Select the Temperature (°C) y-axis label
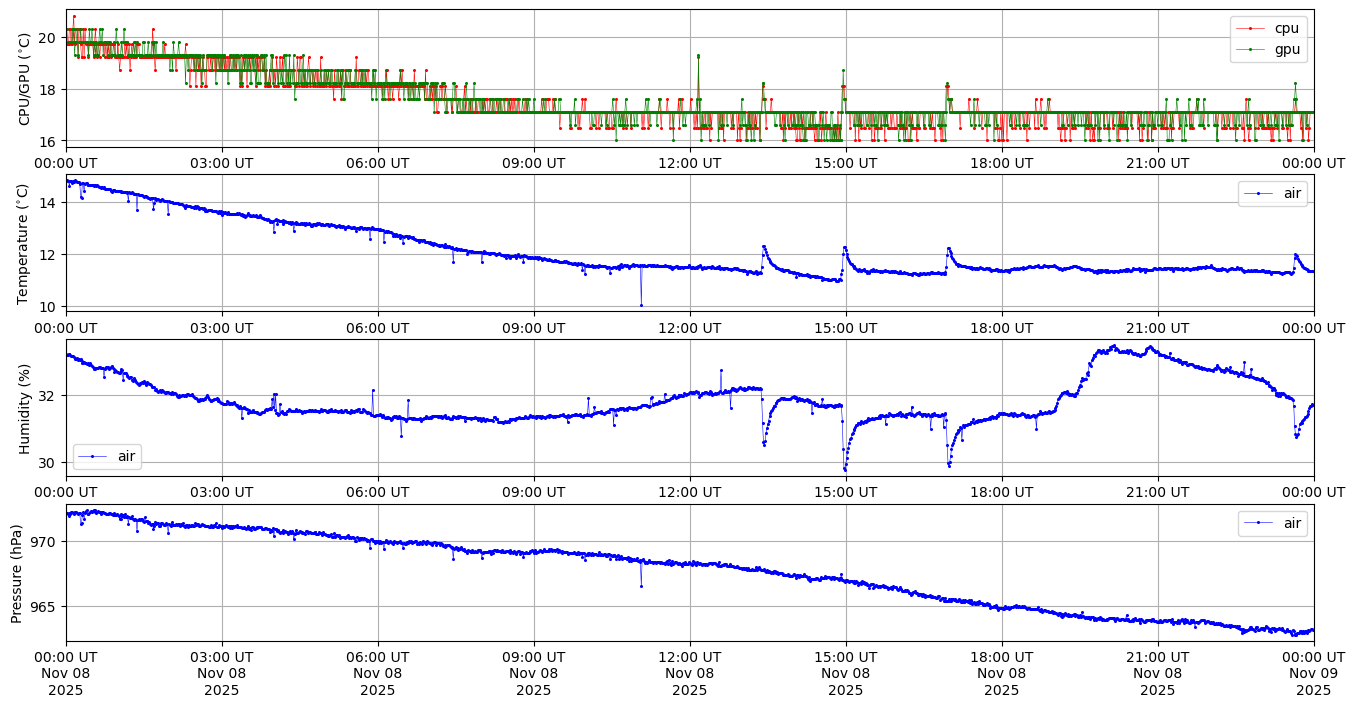The width and height of the screenshot is (1355, 707). 24,243
